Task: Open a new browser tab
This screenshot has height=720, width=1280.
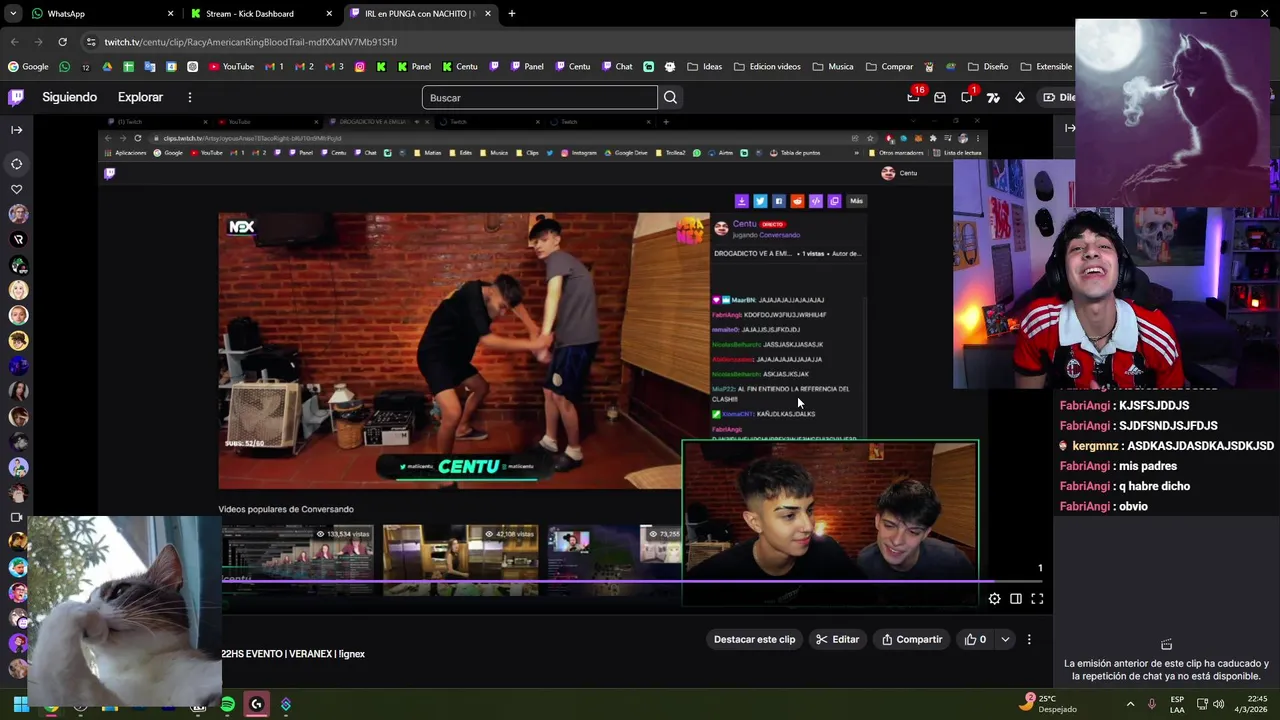Action: [x=512, y=14]
